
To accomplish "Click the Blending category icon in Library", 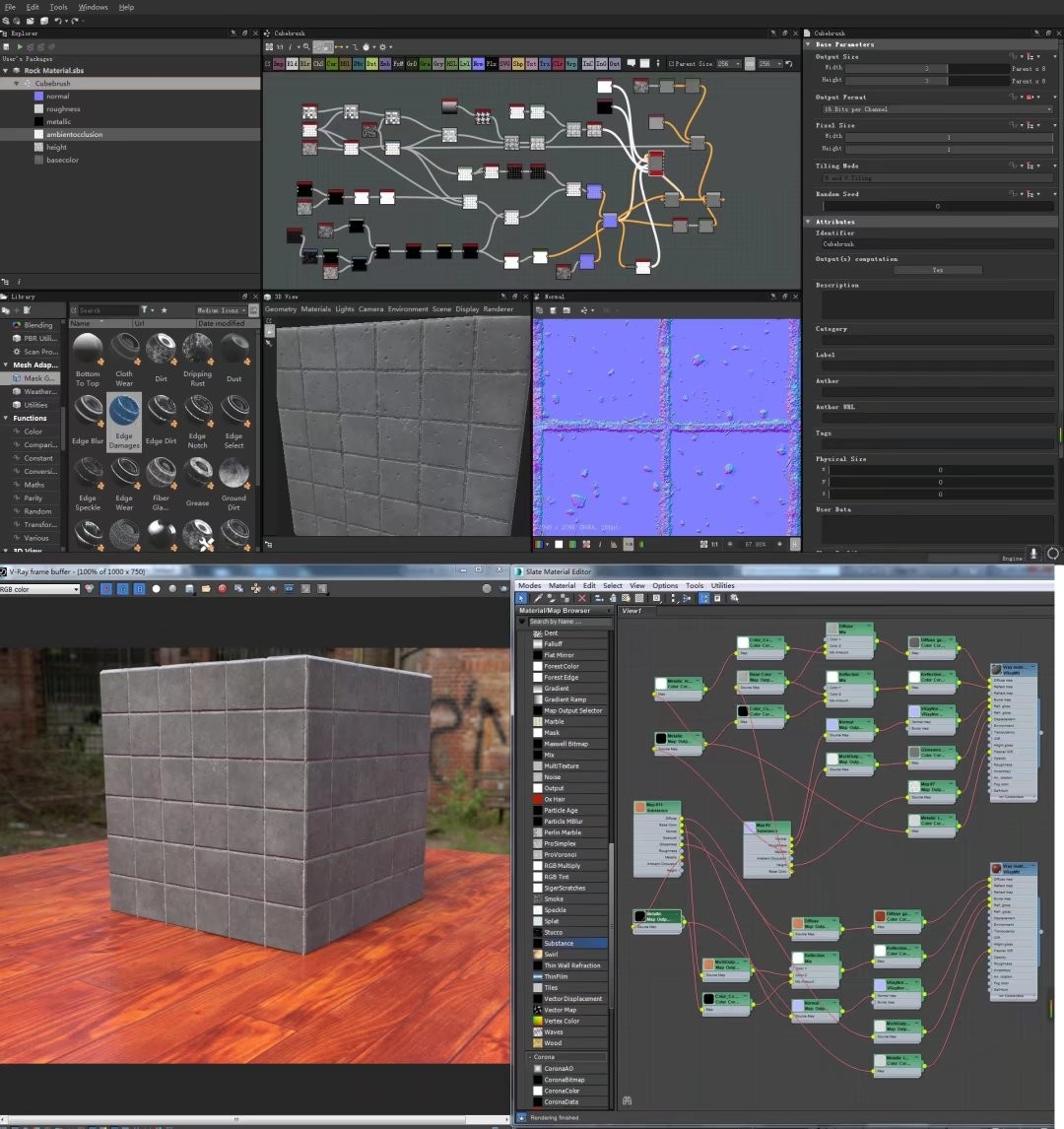I will (17, 325).
